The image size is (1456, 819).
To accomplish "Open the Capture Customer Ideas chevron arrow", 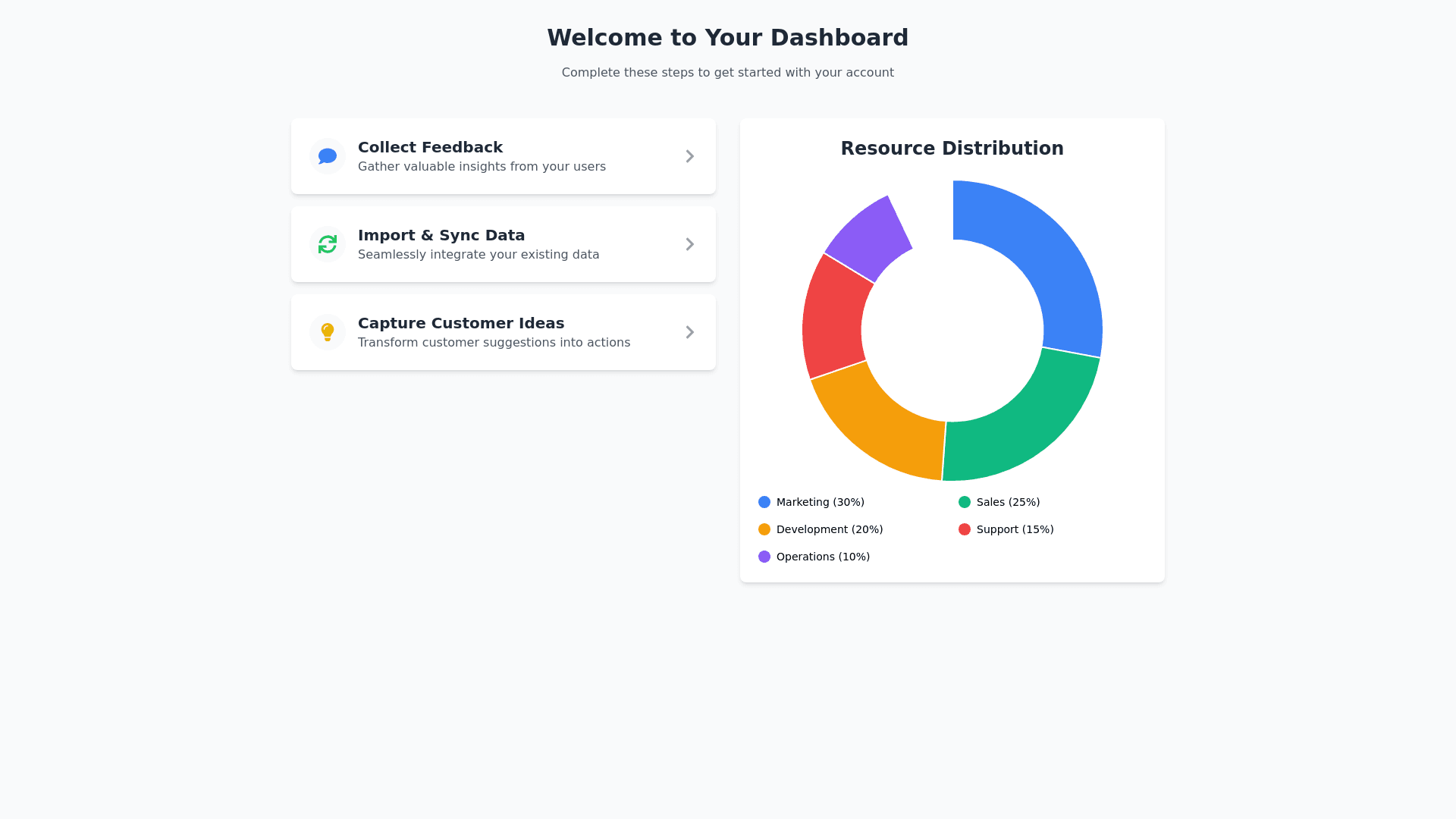I will point(689,332).
